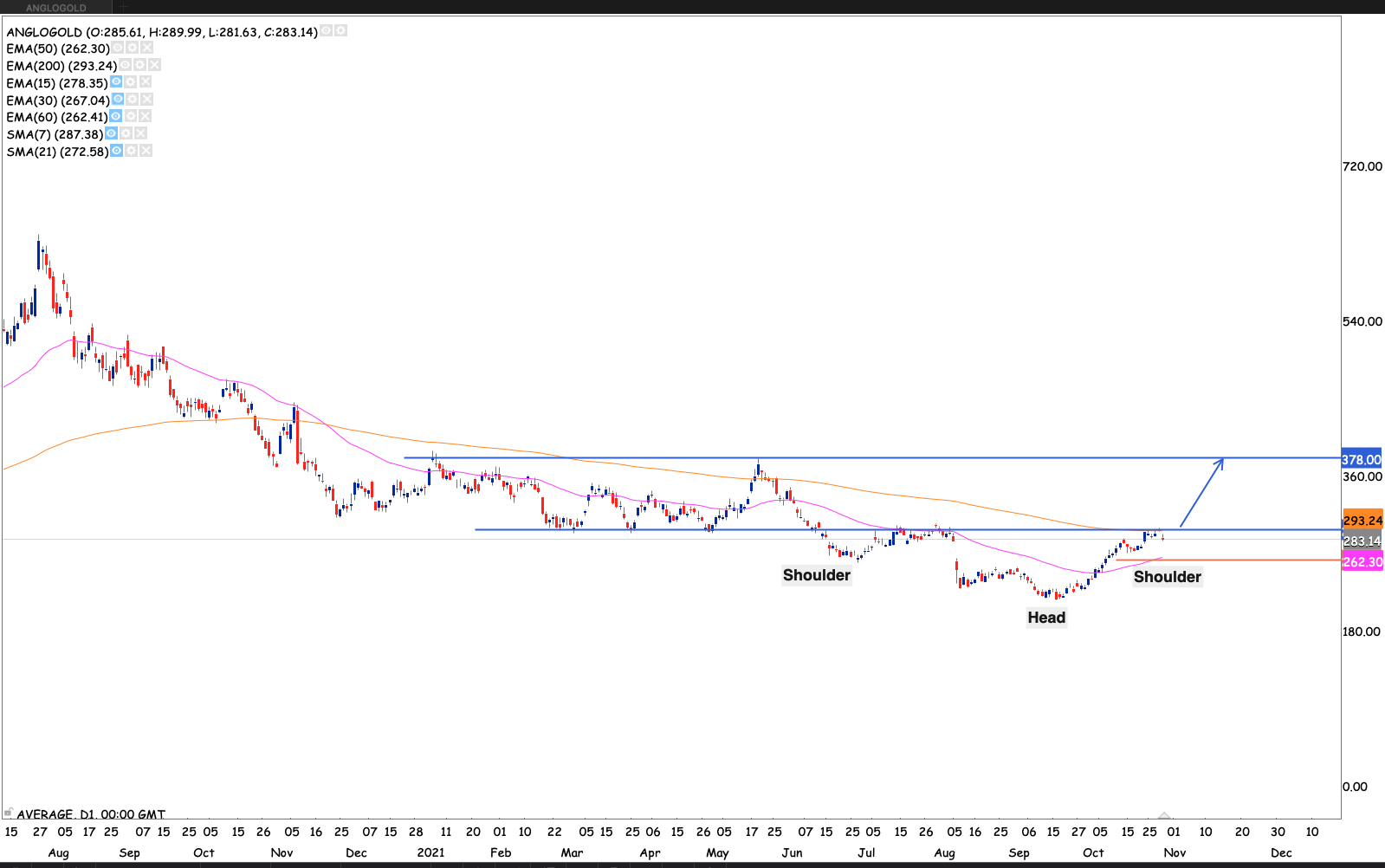The width and height of the screenshot is (1385, 868).
Task: Select the Head annotation label
Action: 1046,618
